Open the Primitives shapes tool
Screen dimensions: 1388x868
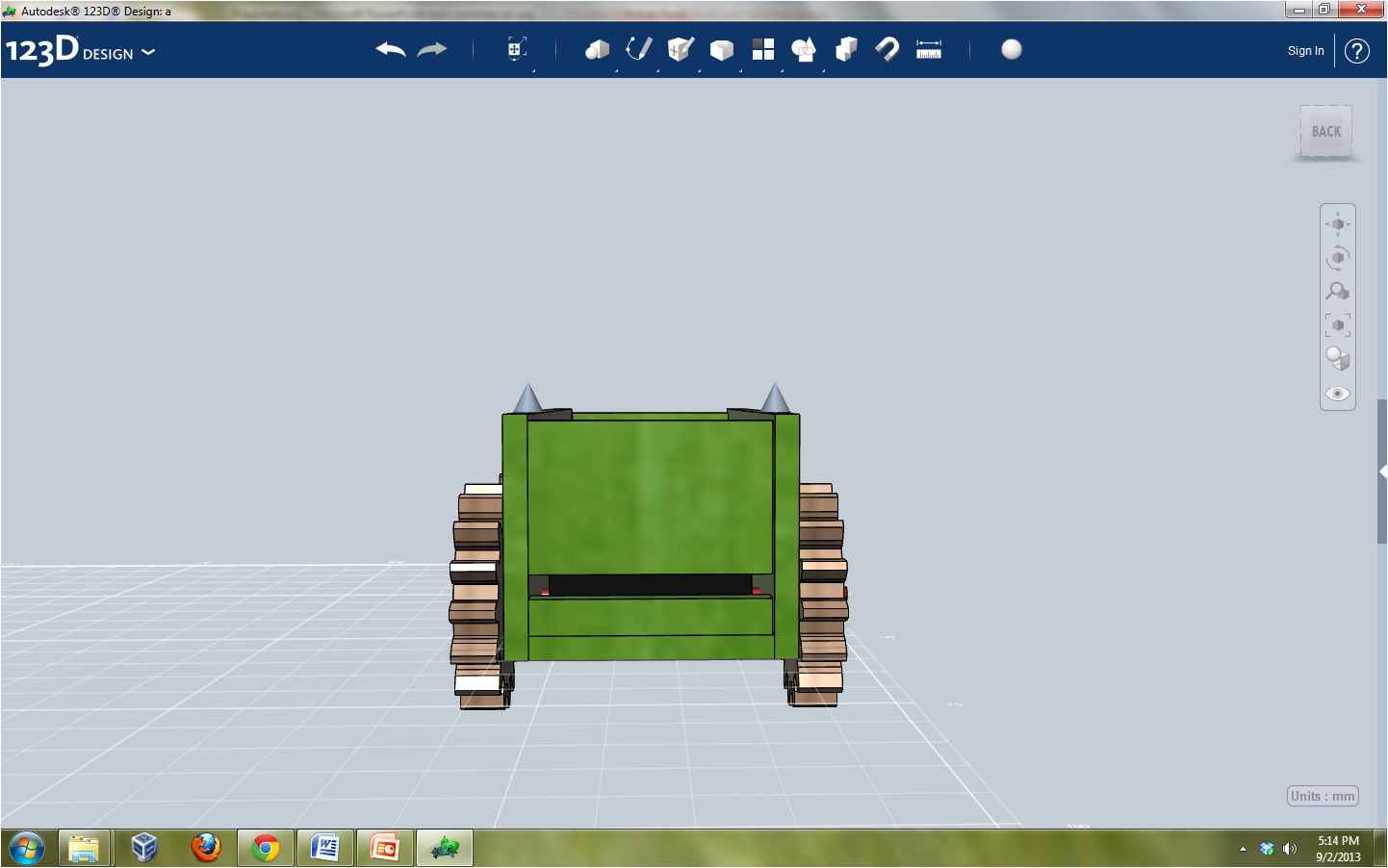[x=598, y=50]
